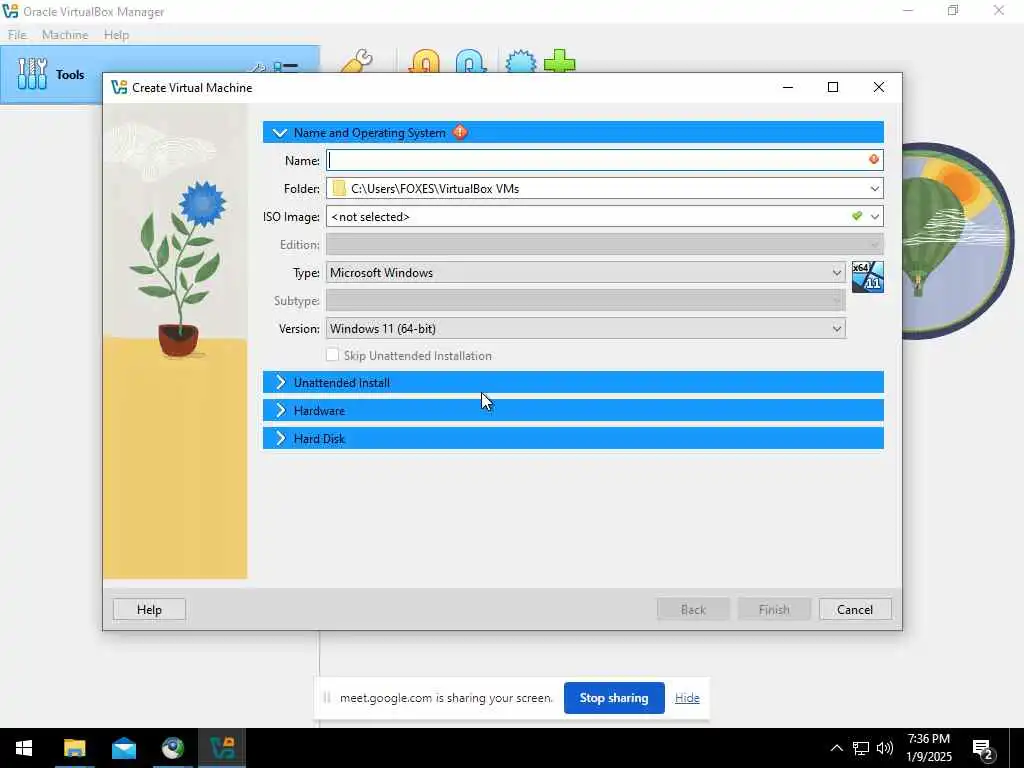Screen dimensions: 1024x768
Task: Click the warning icon in section header
Action: click(x=460, y=132)
